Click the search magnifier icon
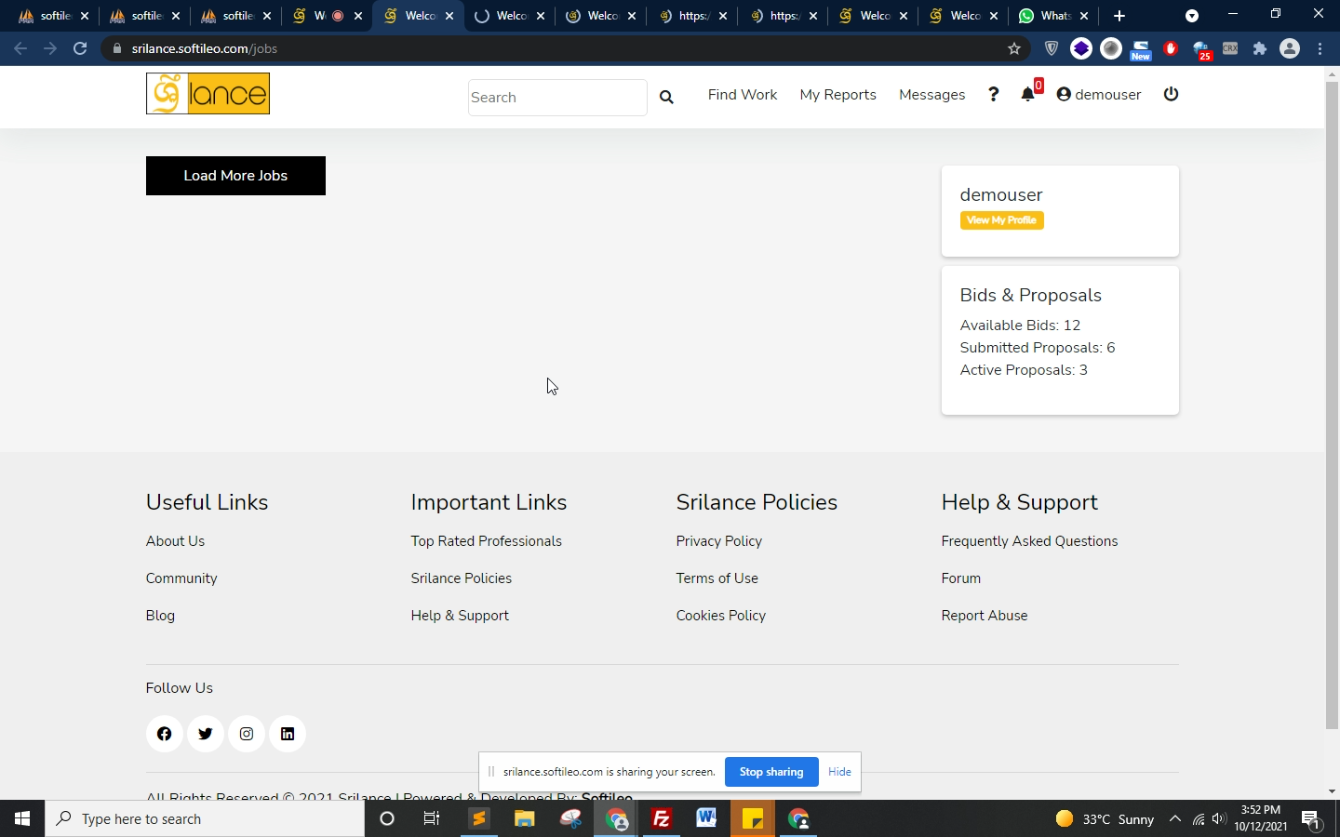This screenshot has height=837, width=1340. pyautogui.click(x=666, y=97)
